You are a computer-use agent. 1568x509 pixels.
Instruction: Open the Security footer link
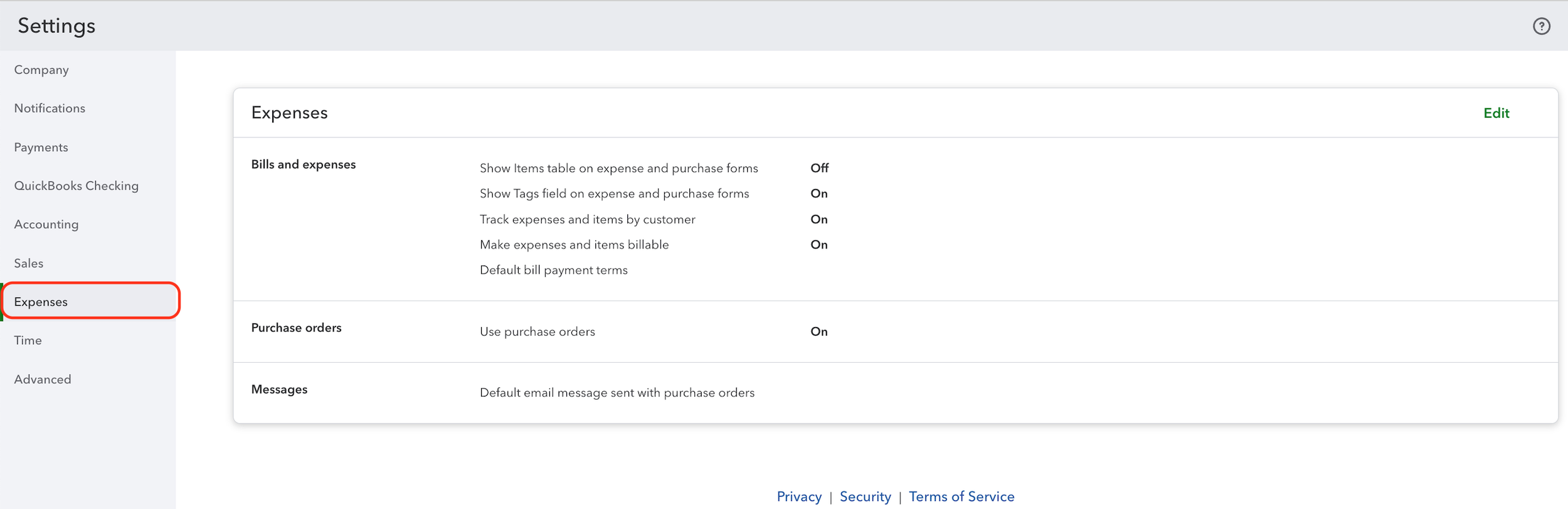click(865, 496)
